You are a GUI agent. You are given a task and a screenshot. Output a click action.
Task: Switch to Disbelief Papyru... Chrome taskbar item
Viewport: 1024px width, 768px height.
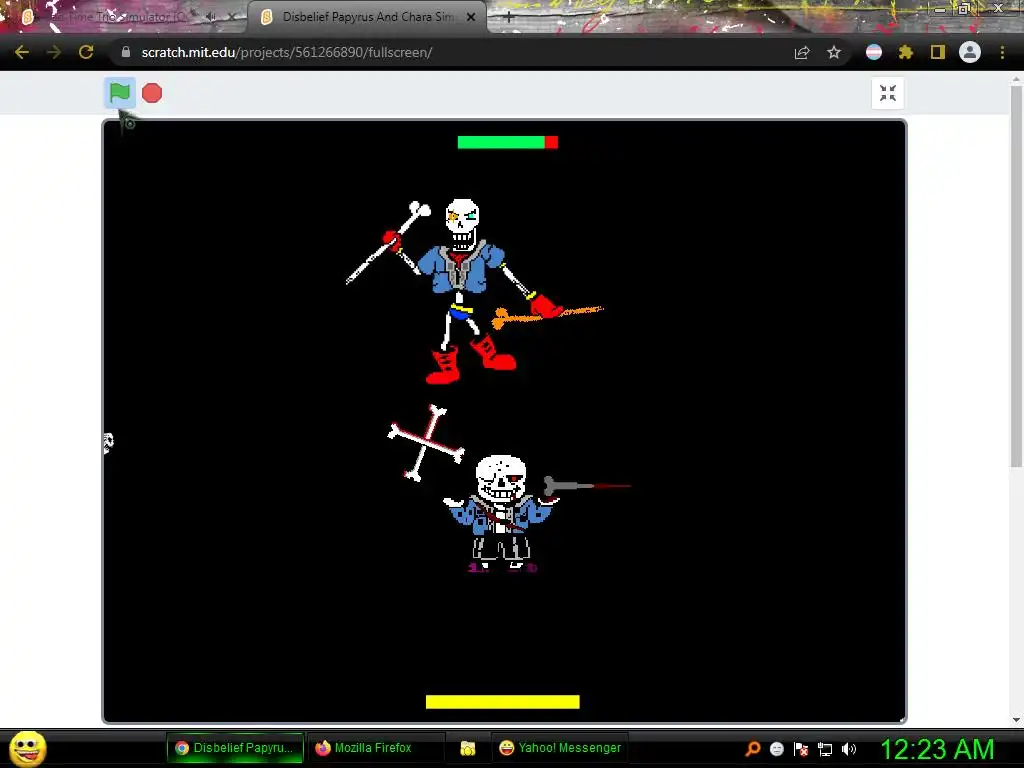(x=234, y=748)
